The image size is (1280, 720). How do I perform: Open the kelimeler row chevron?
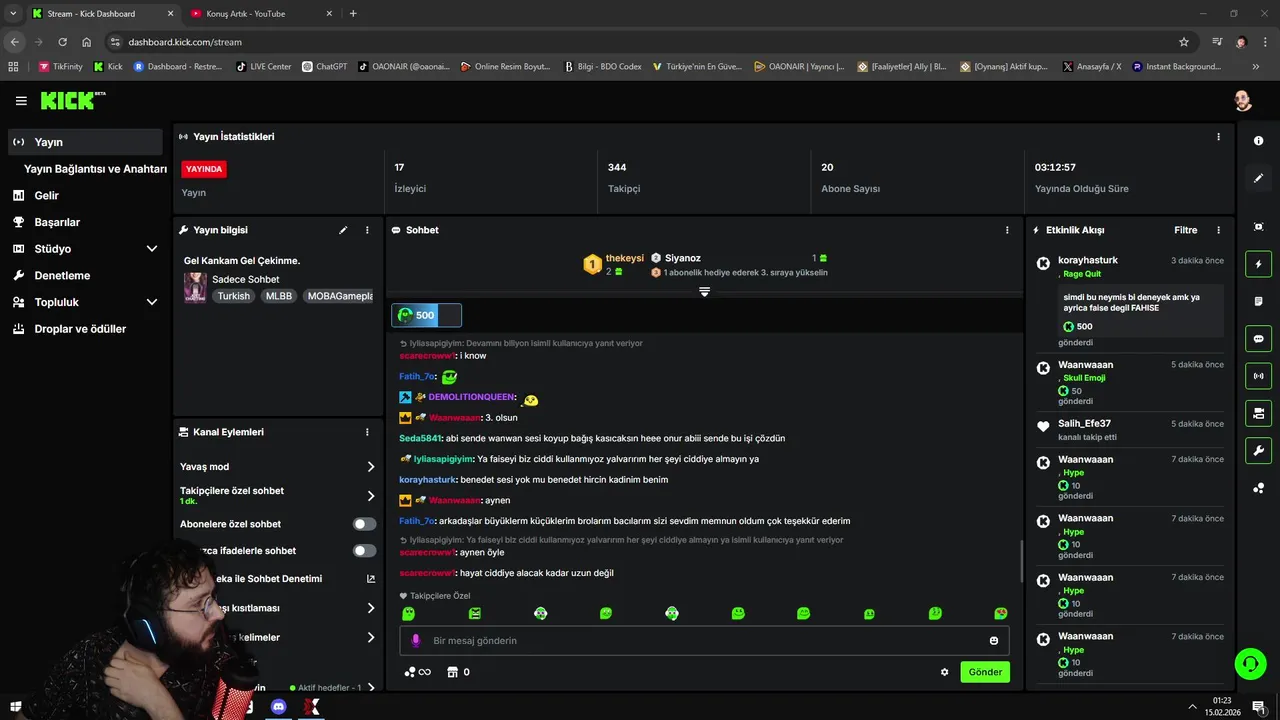click(371, 637)
